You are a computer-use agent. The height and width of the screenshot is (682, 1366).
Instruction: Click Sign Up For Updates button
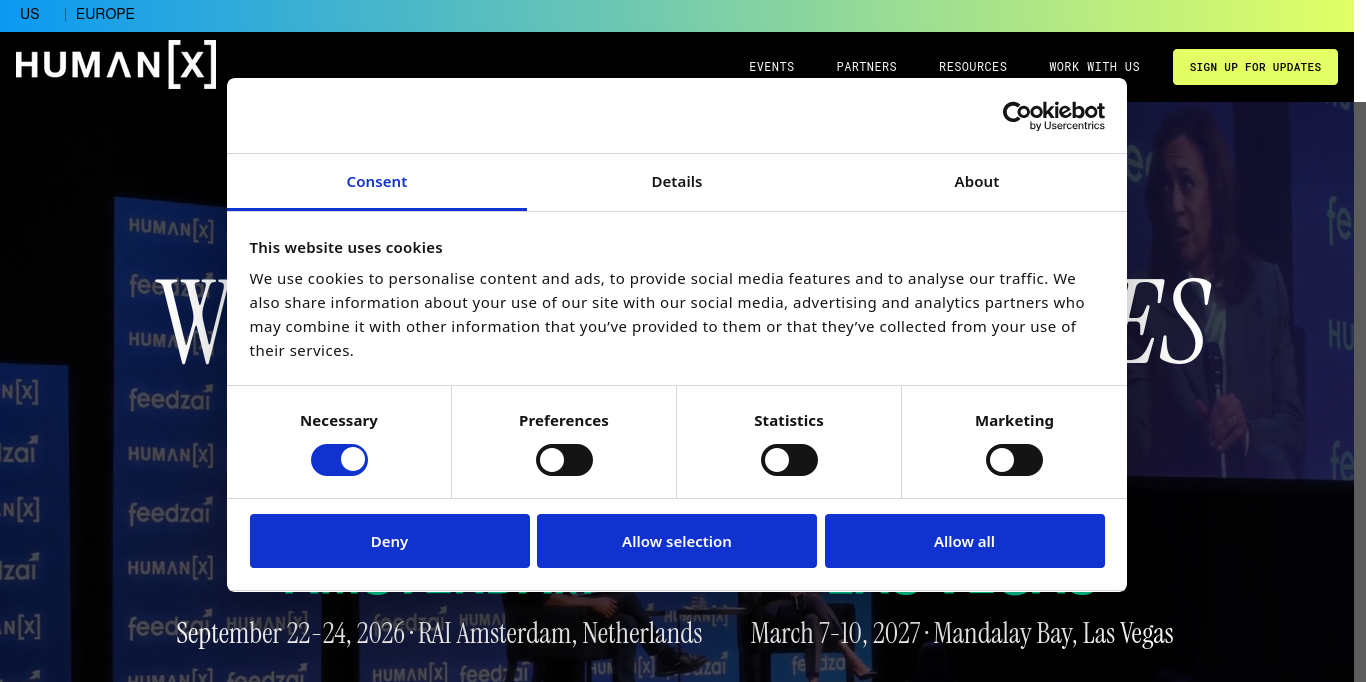pos(1255,67)
